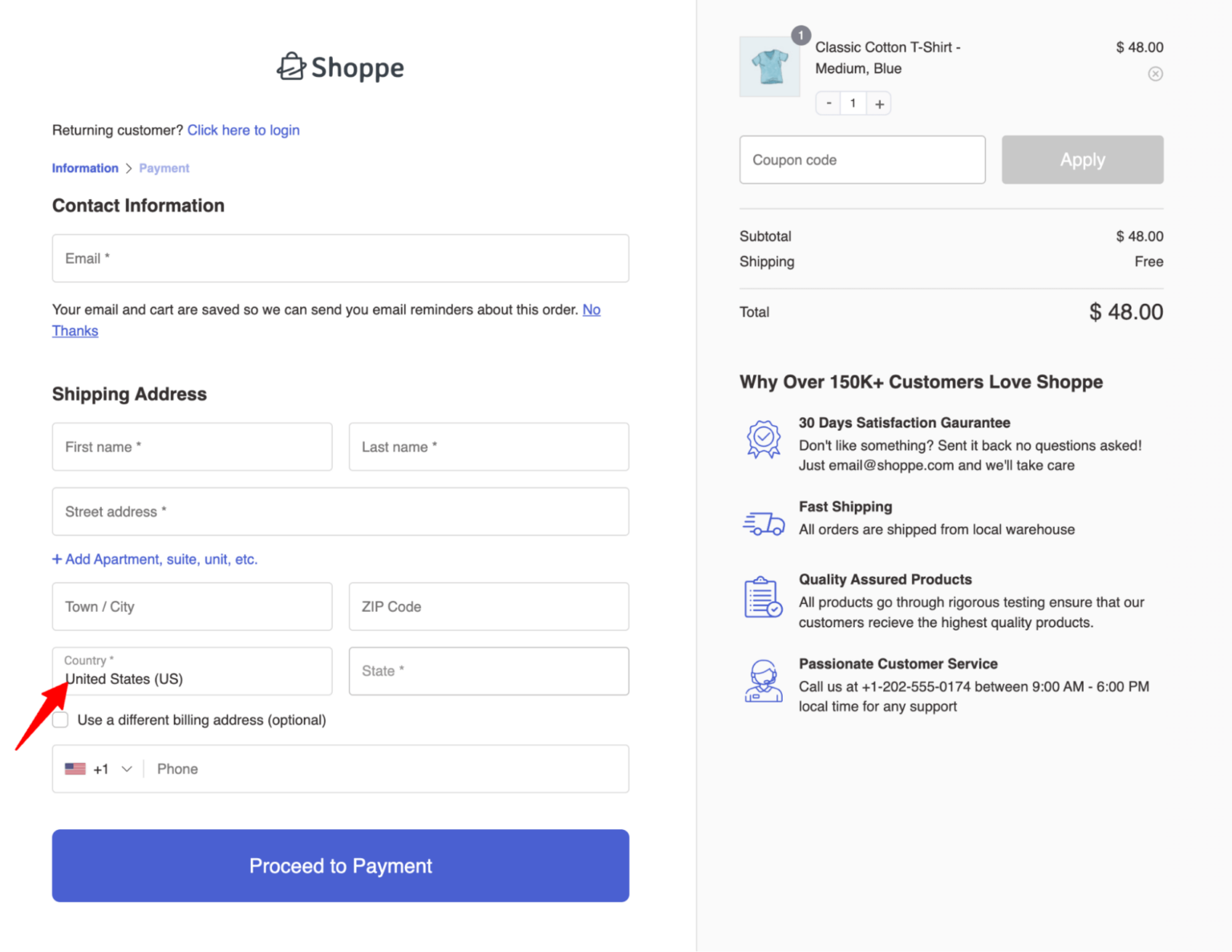The image size is (1232, 952).
Task: Switch to the Information step
Action: [x=85, y=168]
